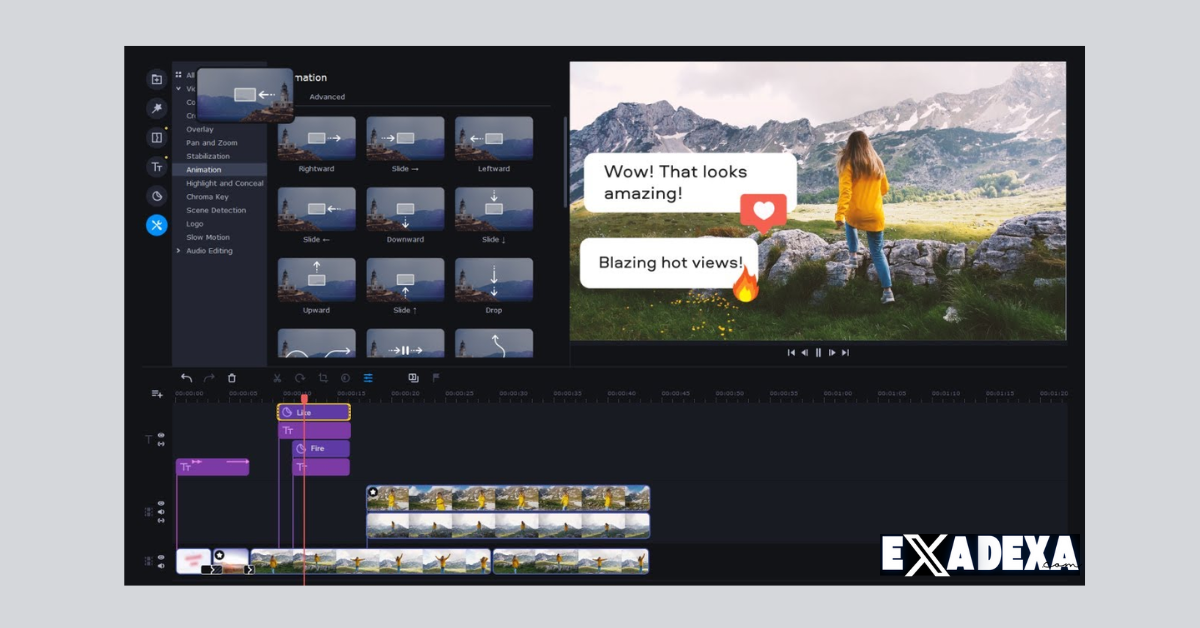Viewport: 1200px width, 628px height.
Task: Undo the last action with the back arrow
Action: pyautogui.click(x=187, y=378)
